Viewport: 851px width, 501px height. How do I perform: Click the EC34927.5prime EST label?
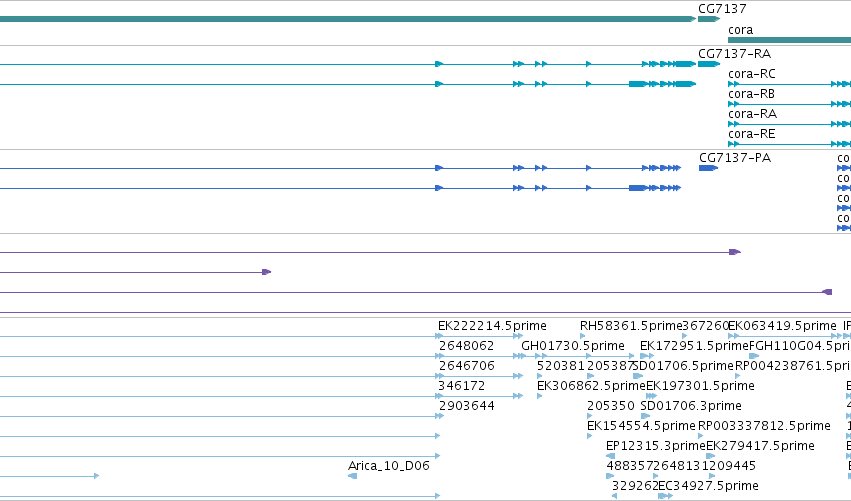pyautogui.click(x=708, y=486)
